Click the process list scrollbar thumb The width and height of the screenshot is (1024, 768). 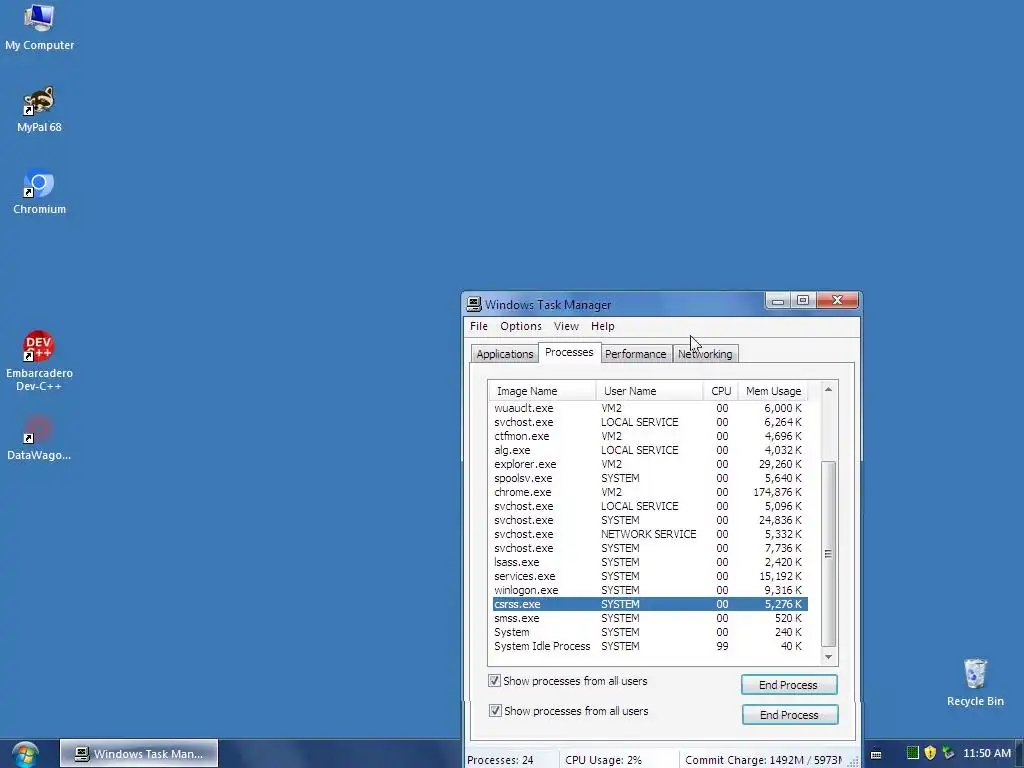point(828,554)
